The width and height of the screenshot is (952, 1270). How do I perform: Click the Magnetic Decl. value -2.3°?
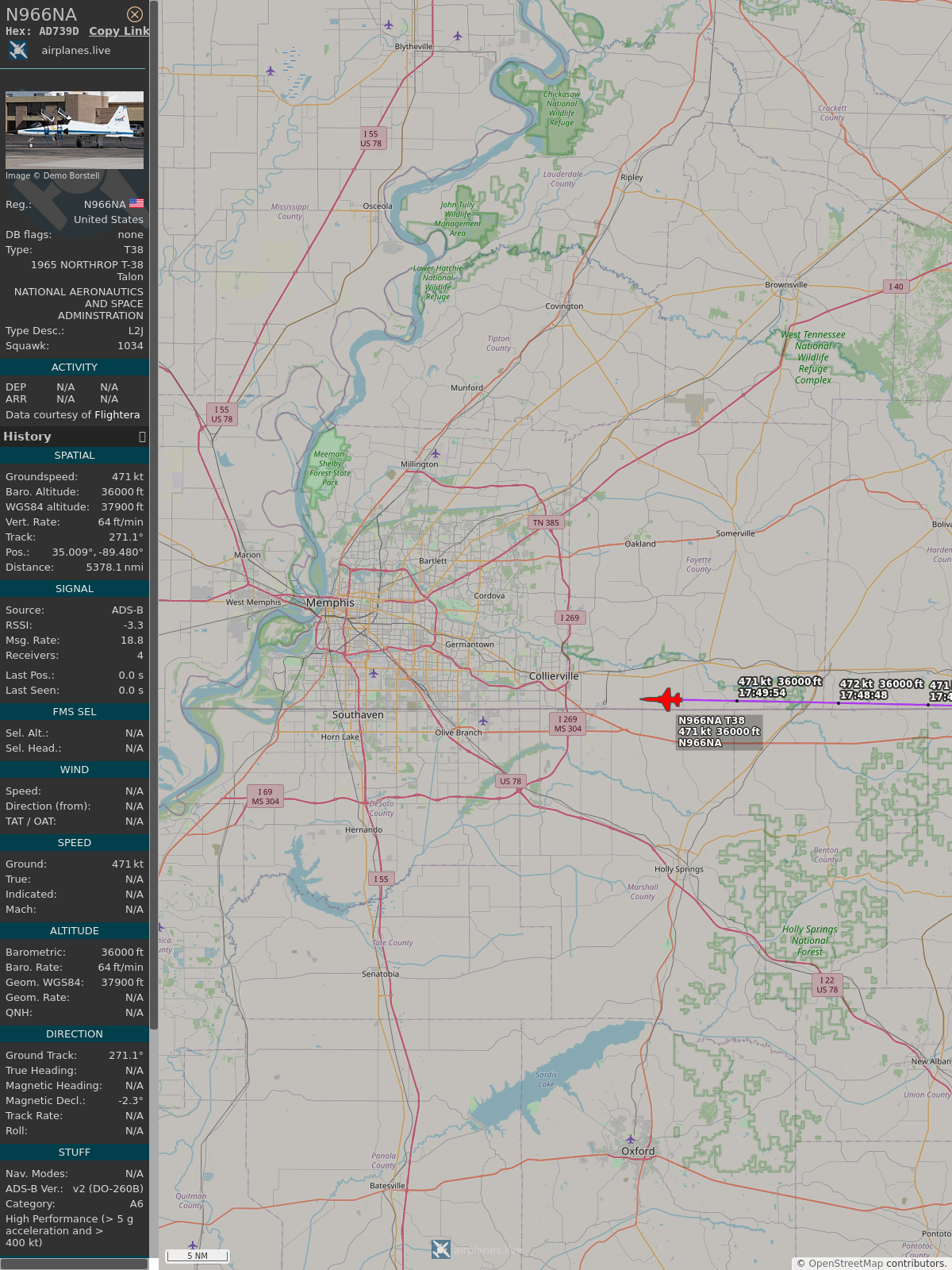[131, 1101]
